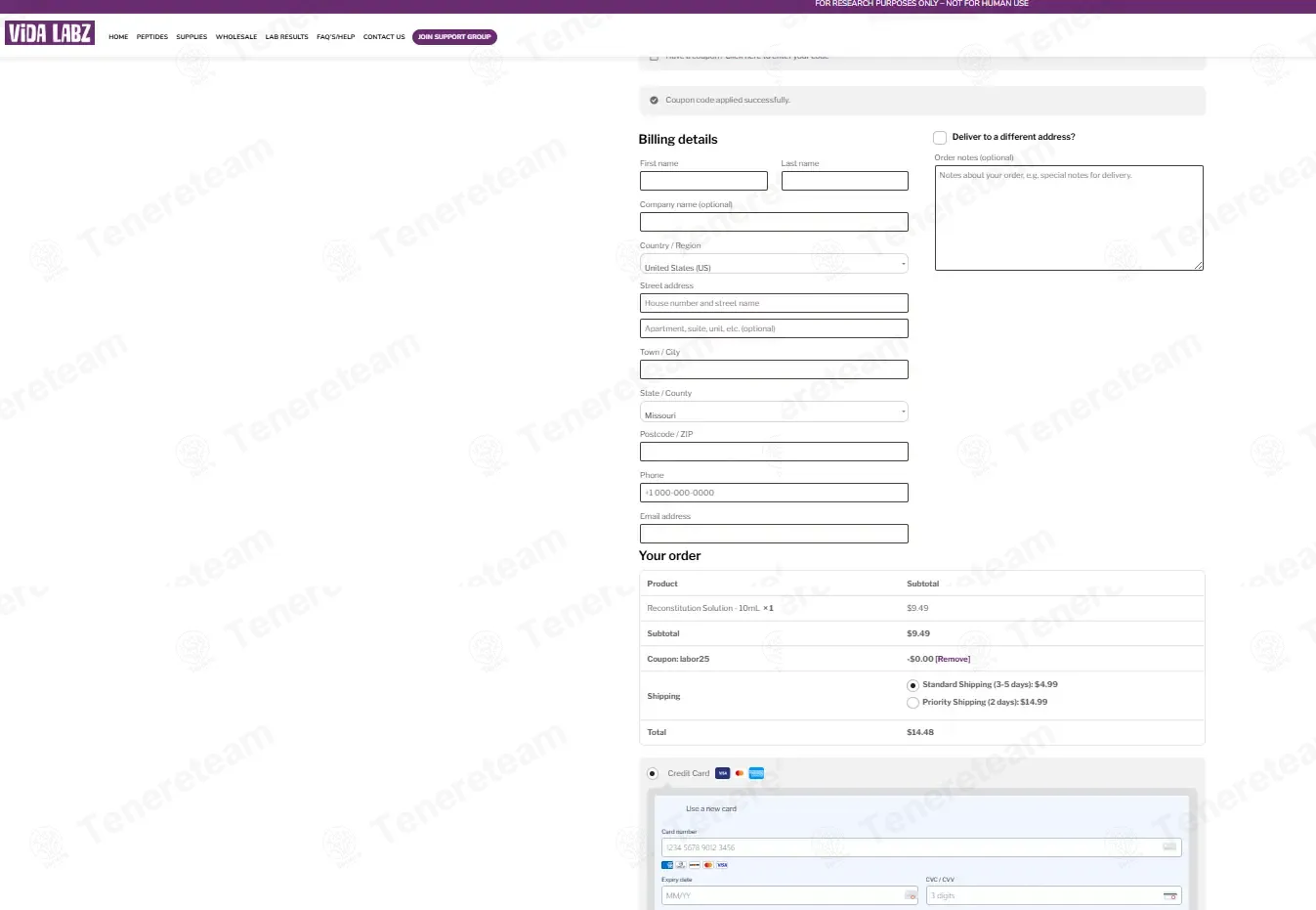Open the Country / Region dropdown
The image size is (1316, 910).
click(x=774, y=264)
